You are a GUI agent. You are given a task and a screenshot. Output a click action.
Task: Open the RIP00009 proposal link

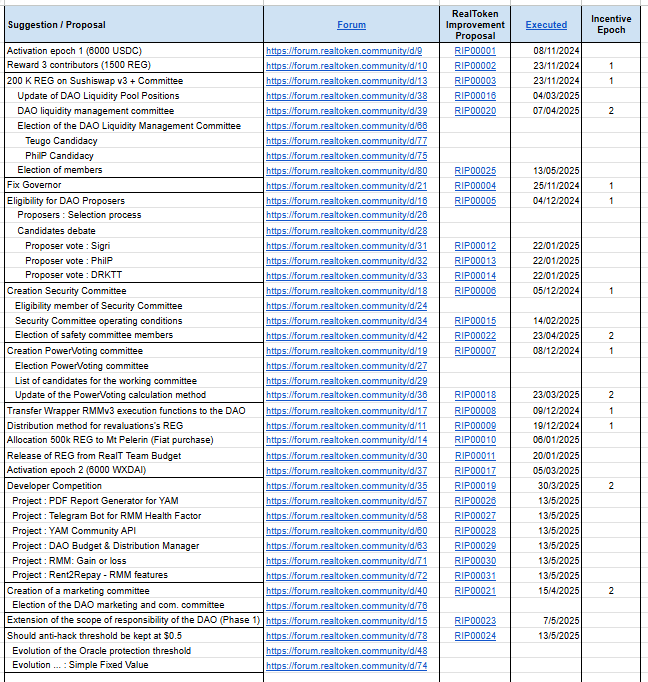point(475,426)
